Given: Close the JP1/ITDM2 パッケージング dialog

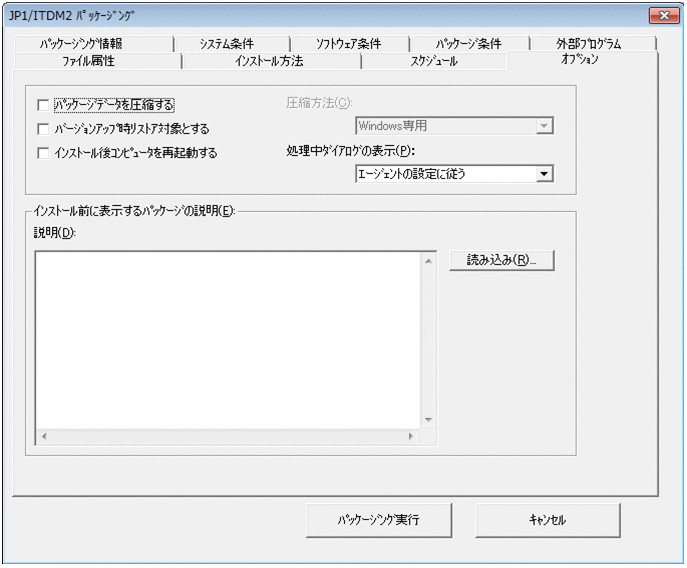Looking at the screenshot, I should point(664,16).
